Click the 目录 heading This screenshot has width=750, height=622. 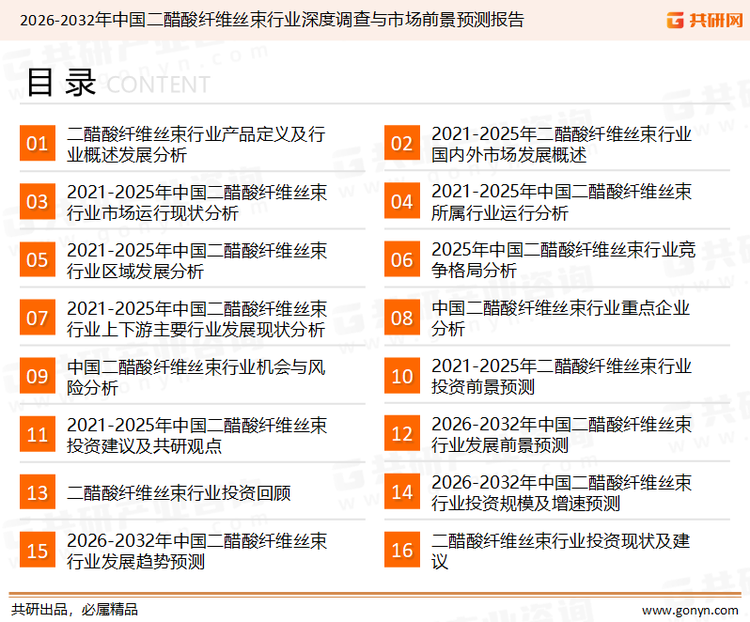pyautogui.click(x=61, y=82)
